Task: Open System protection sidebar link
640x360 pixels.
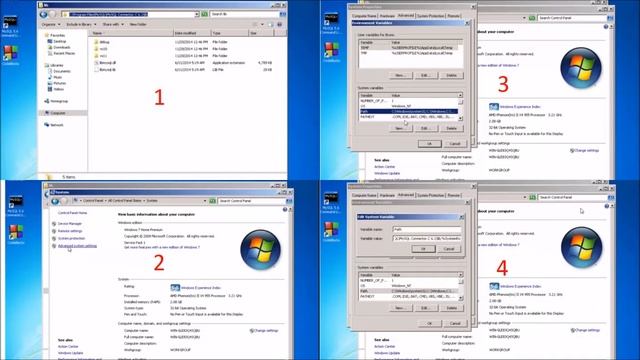Action: 71,238
